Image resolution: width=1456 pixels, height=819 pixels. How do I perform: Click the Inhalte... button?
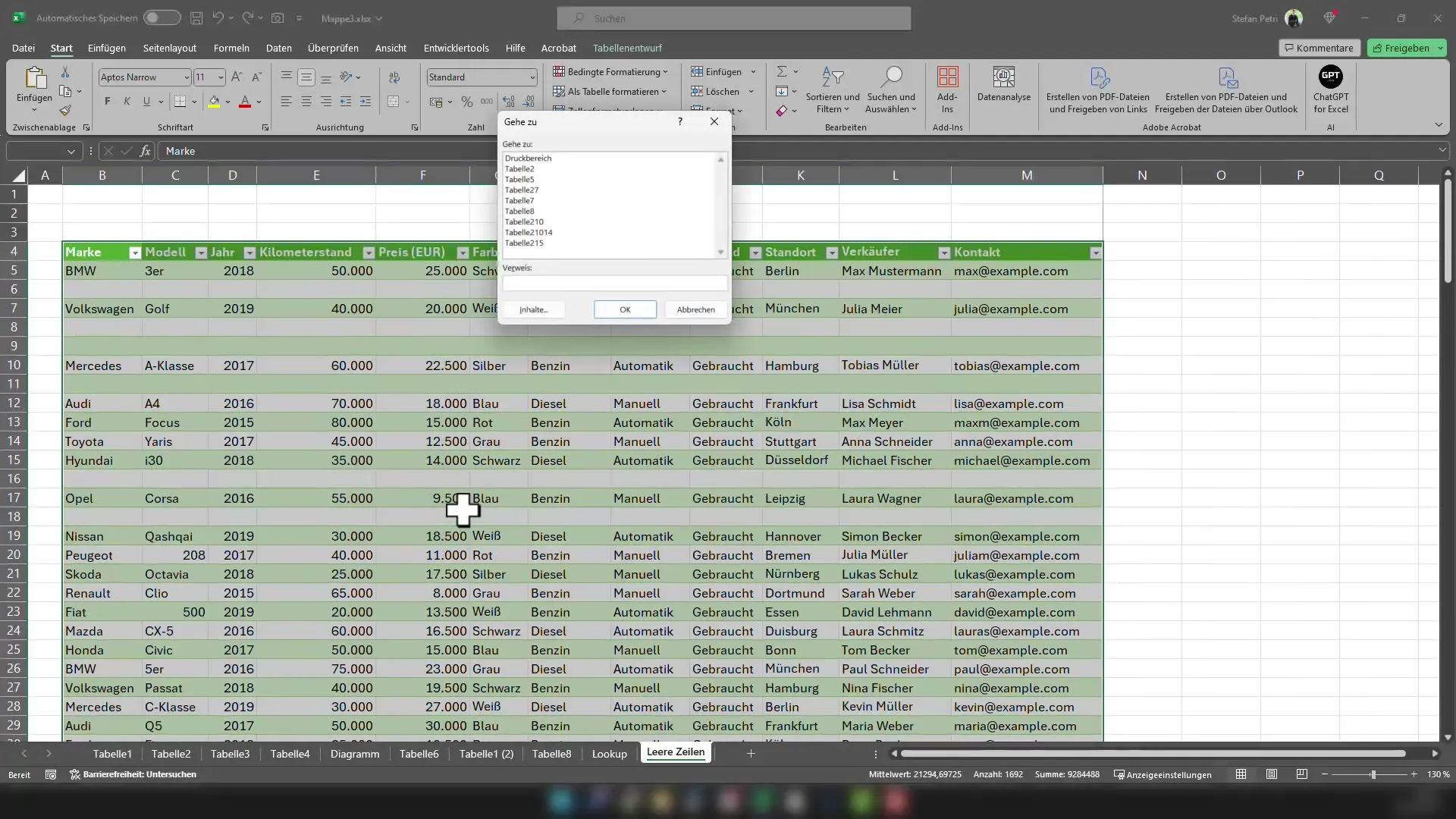(533, 309)
